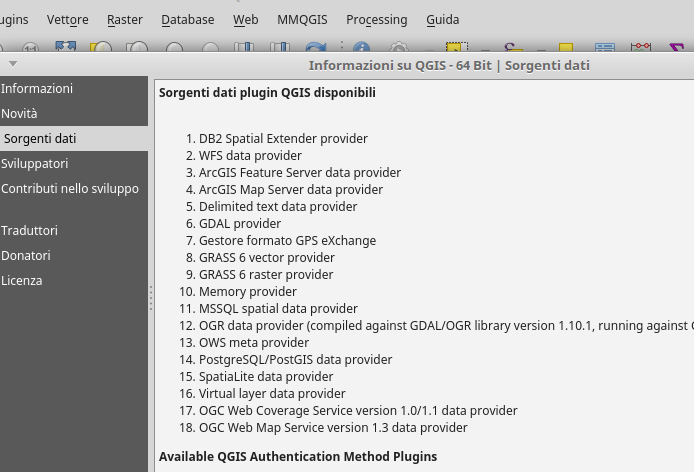Image resolution: width=694 pixels, height=472 pixels.
Task: Click 'ArcGIS Feature Server data provider' entry
Action: pos(300,172)
